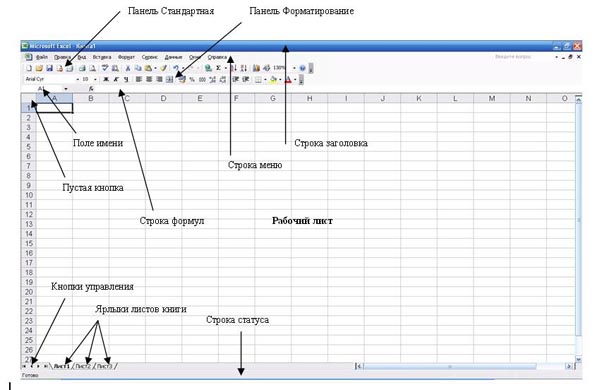The image size is (600, 390).
Task: Sort descending with the Z-A icon
Action: click(x=244, y=68)
